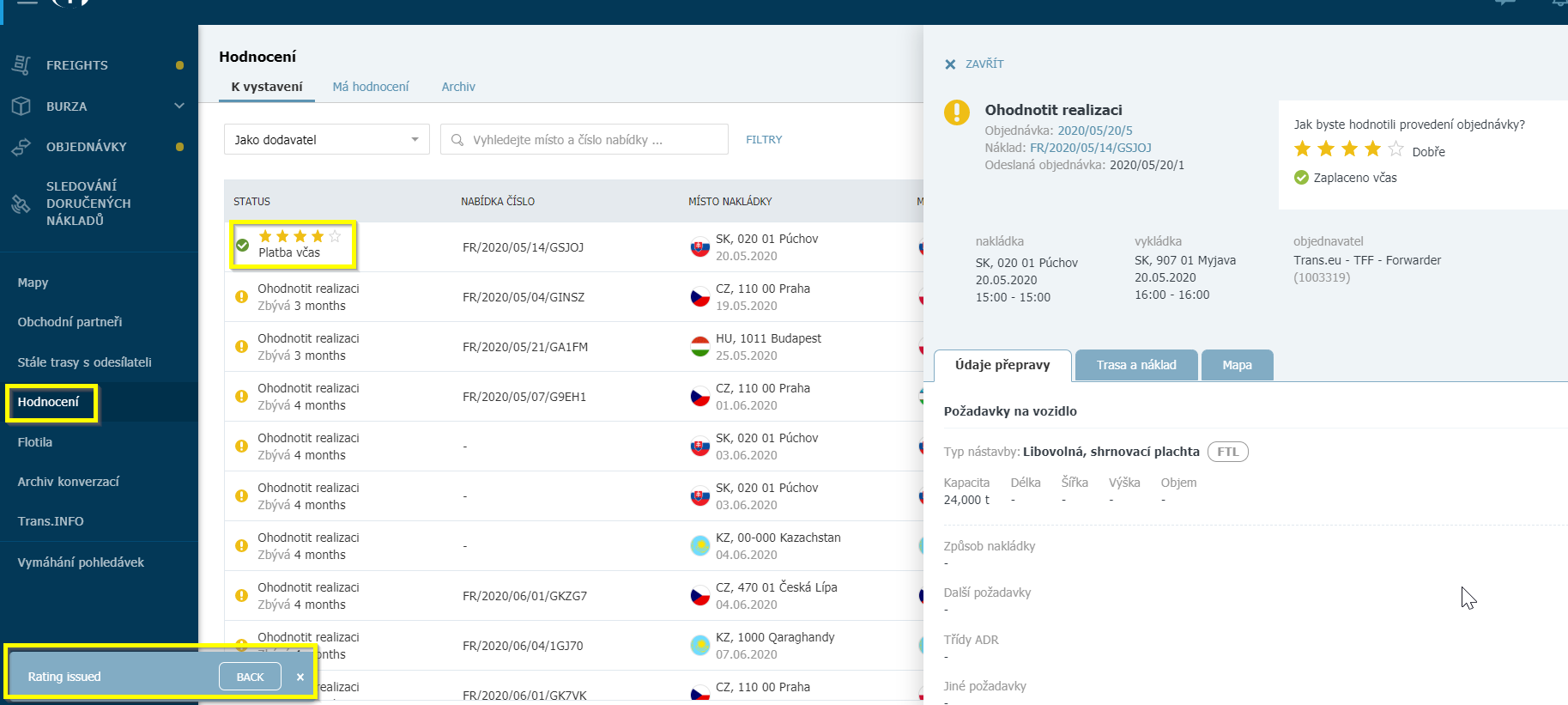Click the BACK button in the Rating issued toast

click(250, 677)
